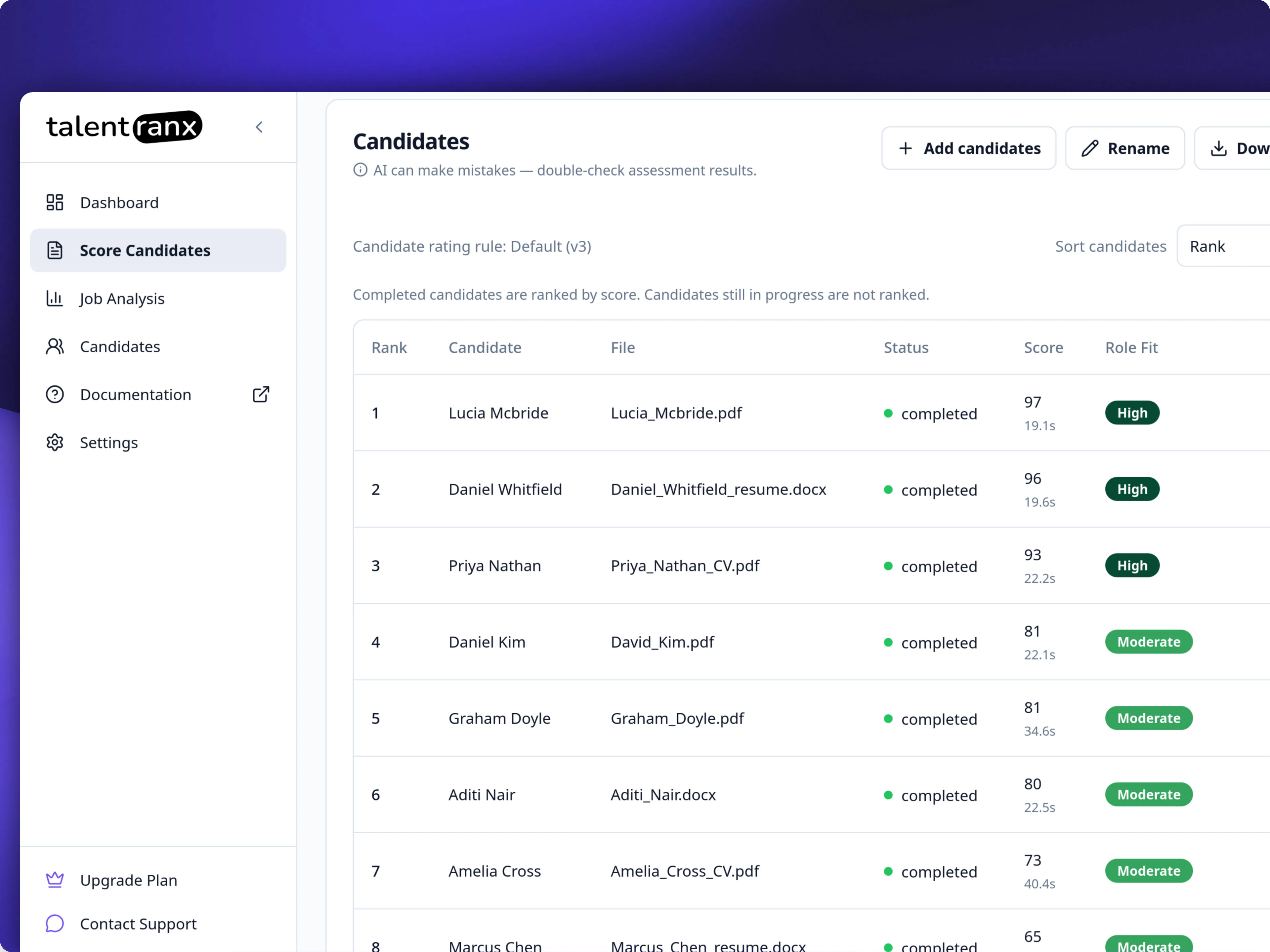The image size is (1270, 952).
Task: Click the Job Analysis chart icon
Action: (55, 298)
